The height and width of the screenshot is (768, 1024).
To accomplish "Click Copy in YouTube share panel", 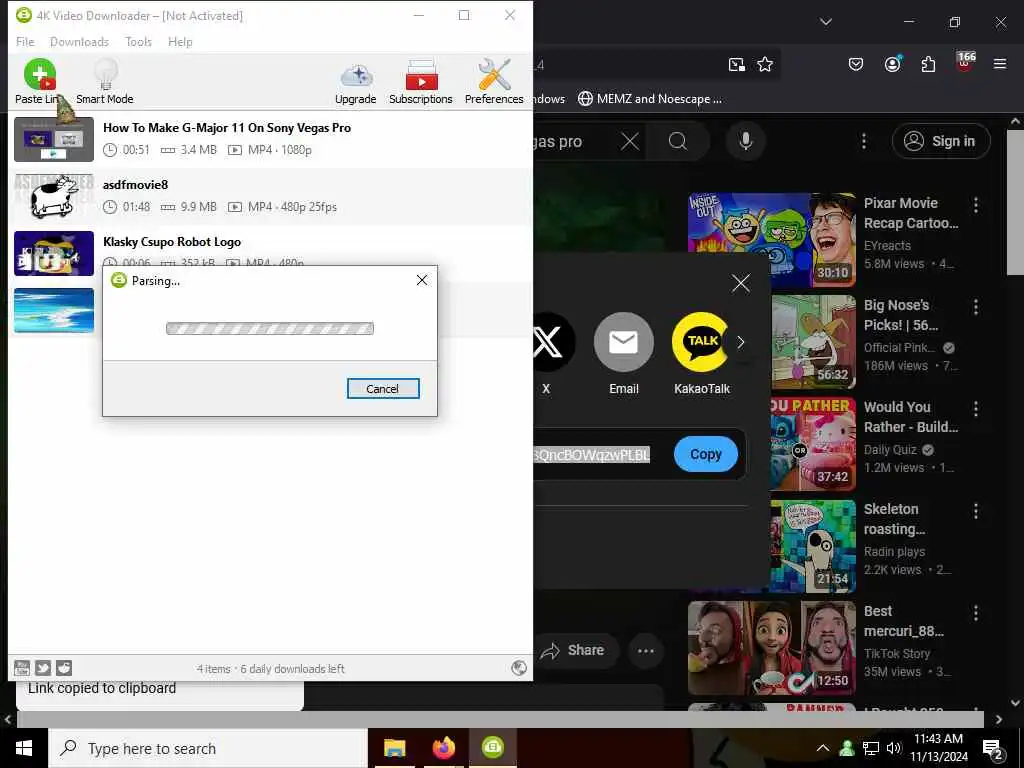I will coord(705,454).
